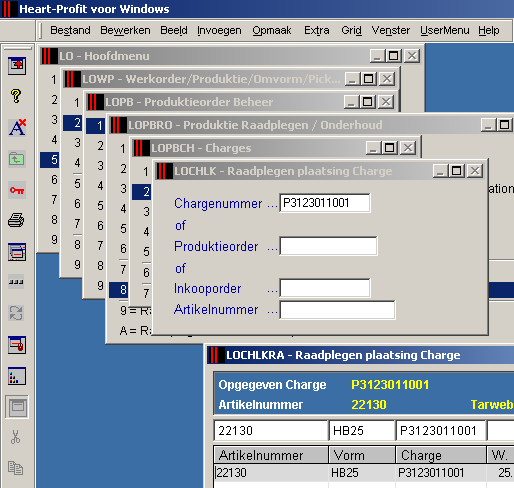
Task: Click the letter A with red X icon
Action: point(17,127)
